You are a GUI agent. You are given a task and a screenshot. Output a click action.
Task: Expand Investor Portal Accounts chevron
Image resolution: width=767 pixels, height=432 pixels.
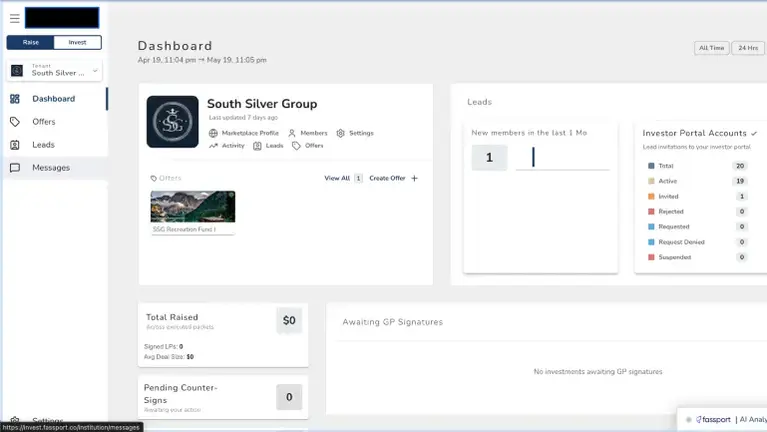tap(754, 133)
